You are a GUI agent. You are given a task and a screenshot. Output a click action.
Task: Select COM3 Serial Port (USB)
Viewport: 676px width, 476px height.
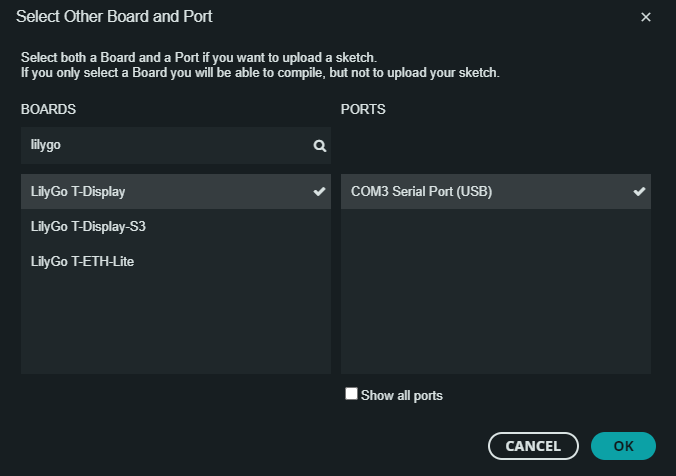point(496,191)
